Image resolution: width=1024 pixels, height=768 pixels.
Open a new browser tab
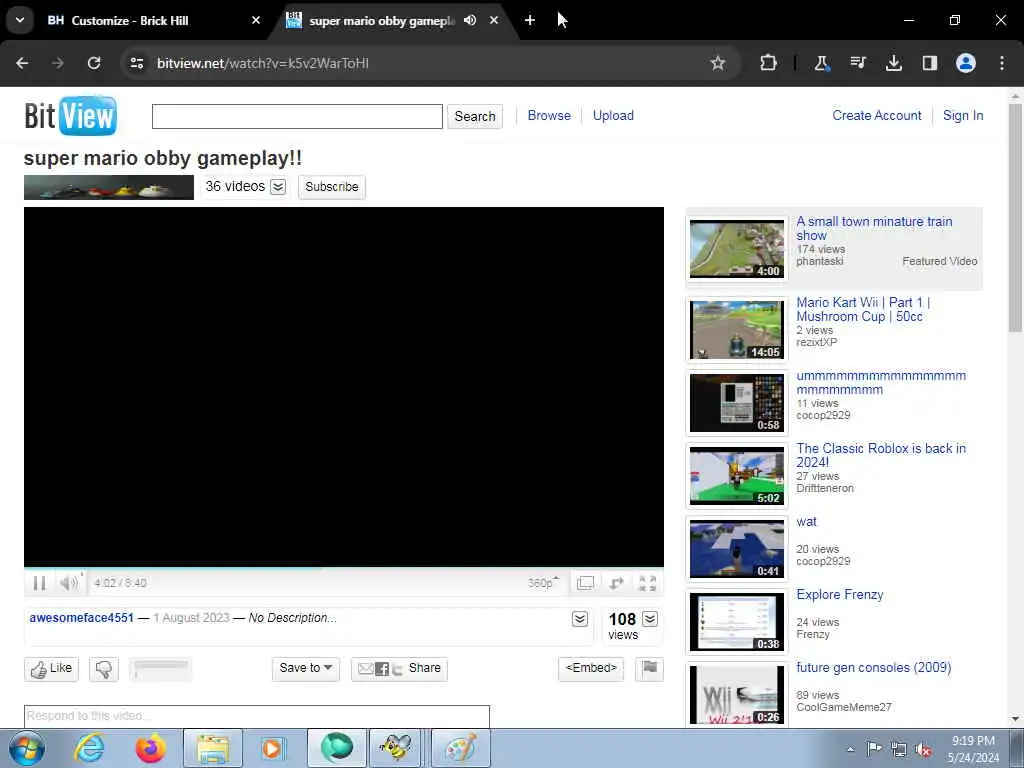pyautogui.click(x=530, y=20)
